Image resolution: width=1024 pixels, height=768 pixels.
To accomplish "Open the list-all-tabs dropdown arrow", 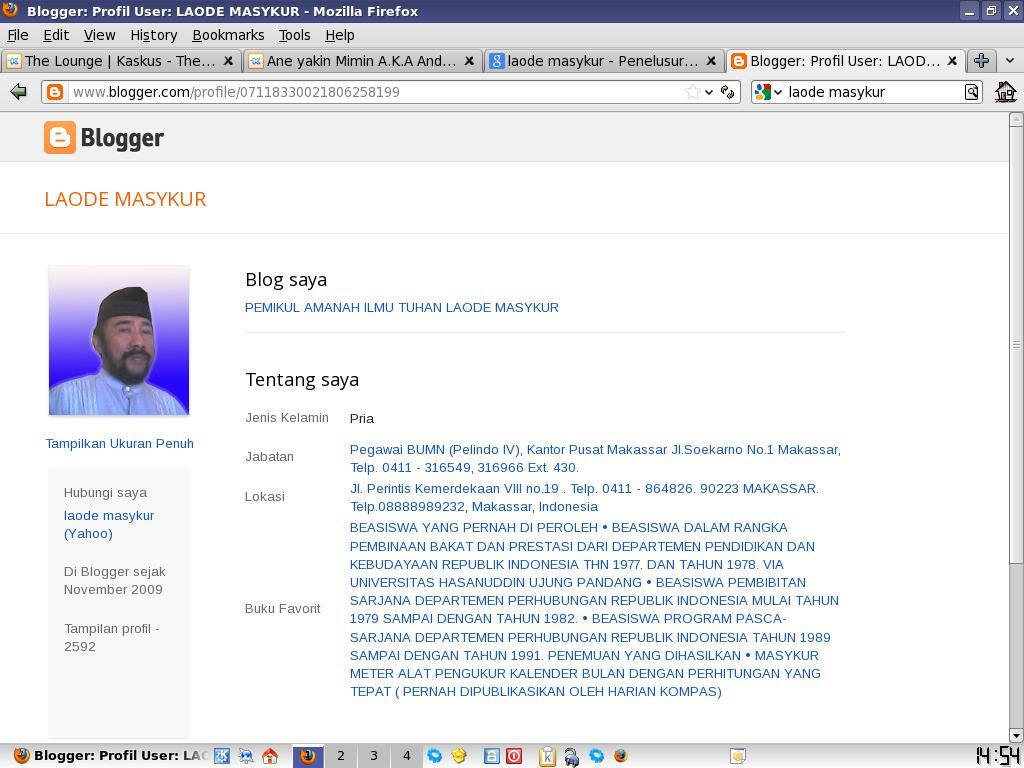I will pyautogui.click(x=1010, y=61).
